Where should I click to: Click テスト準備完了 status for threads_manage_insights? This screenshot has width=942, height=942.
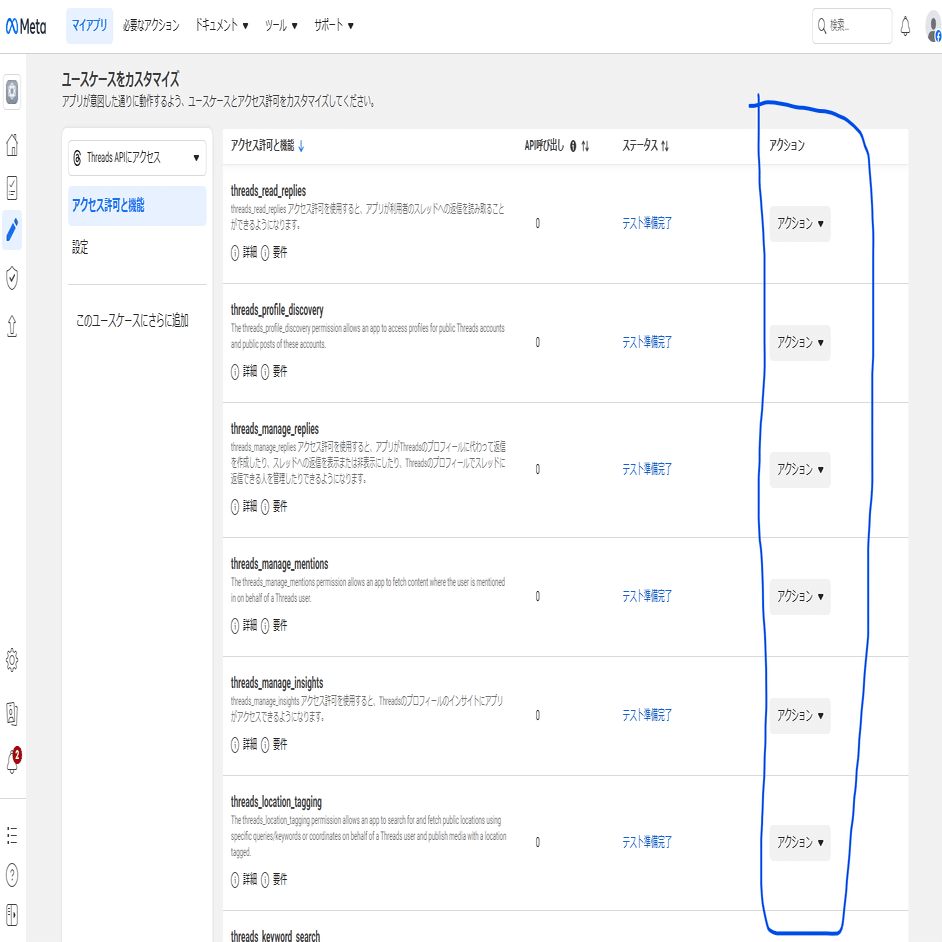646,715
